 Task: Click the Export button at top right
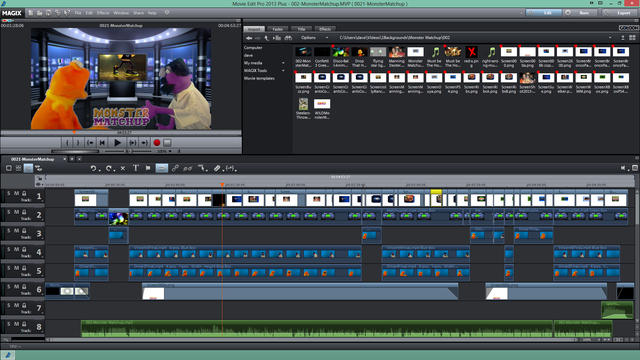click(x=620, y=13)
